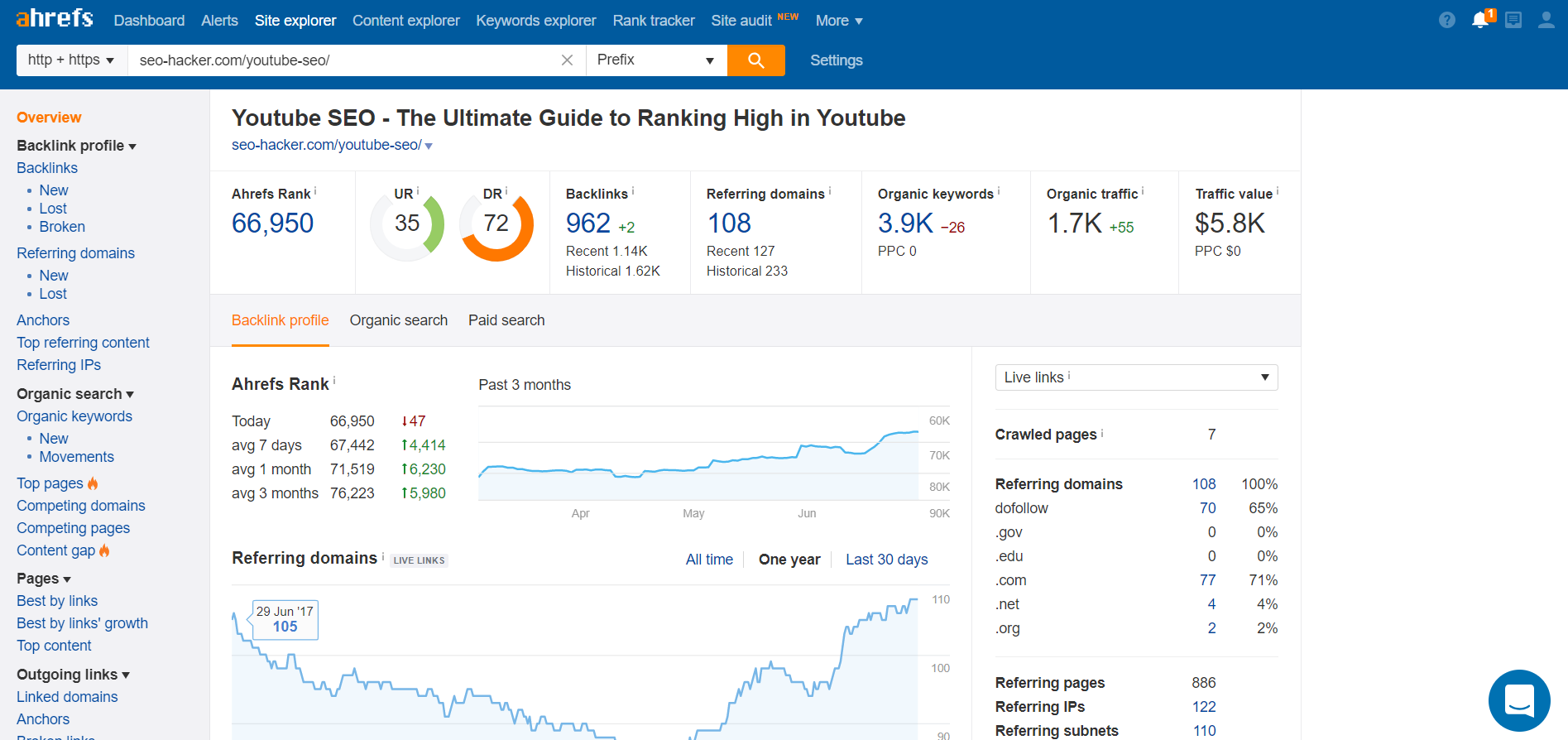Clear the URL field with the X icon
Image resolution: width=1568 pixels, height=740 pixels.
pyautogui.click(x=567, y=60)
